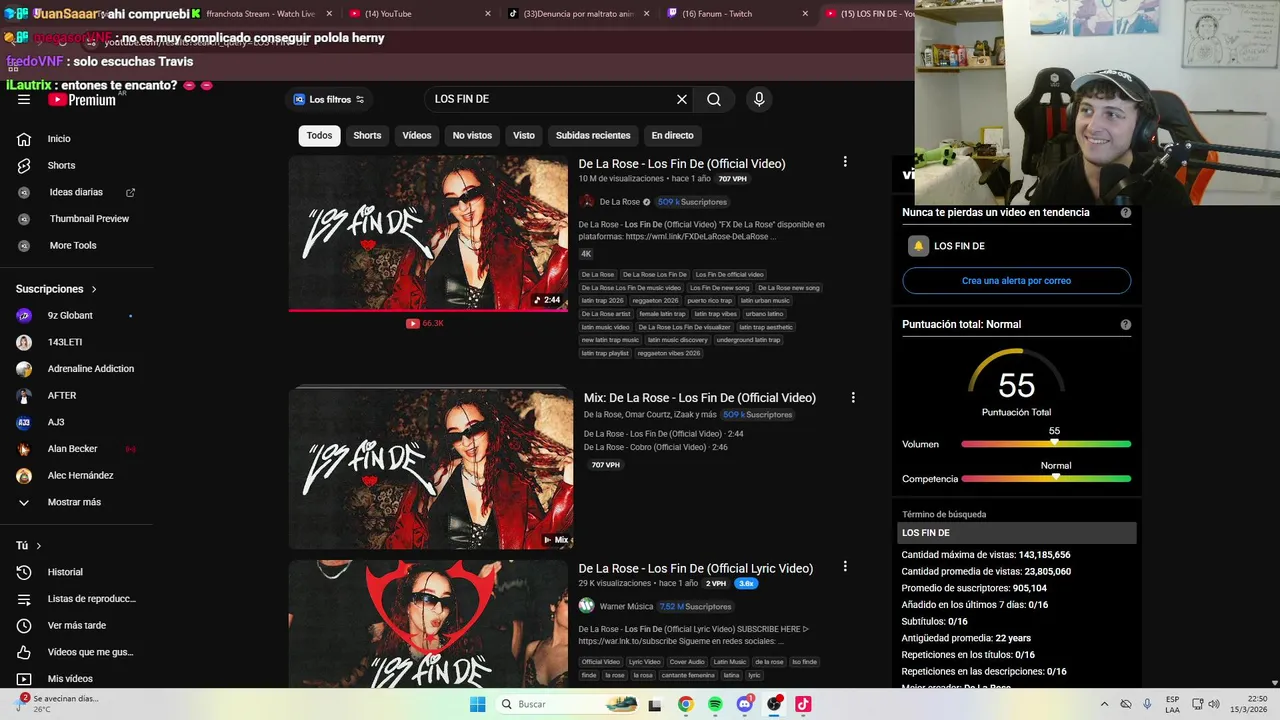Viewport: 1280px width, 720px height.
Task: Select the En directo filter chip
Action: [672, 135]
